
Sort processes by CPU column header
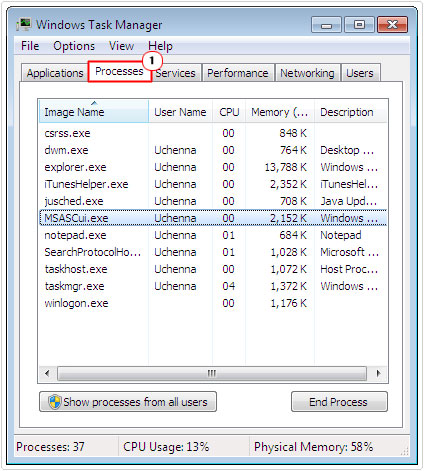point(229,112)
